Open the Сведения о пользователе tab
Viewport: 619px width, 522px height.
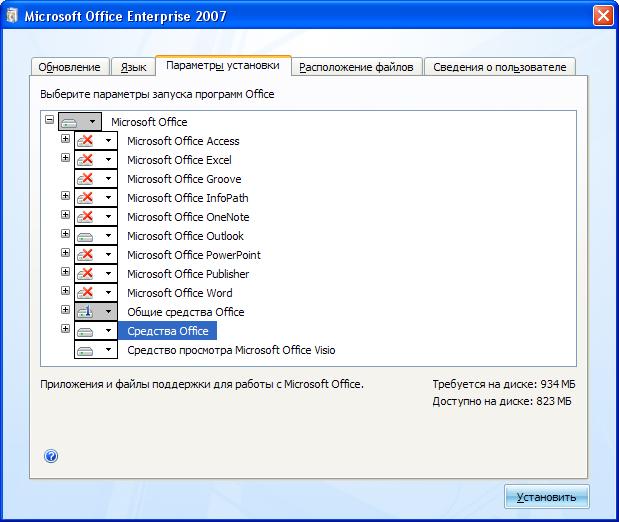click(500, 67)
